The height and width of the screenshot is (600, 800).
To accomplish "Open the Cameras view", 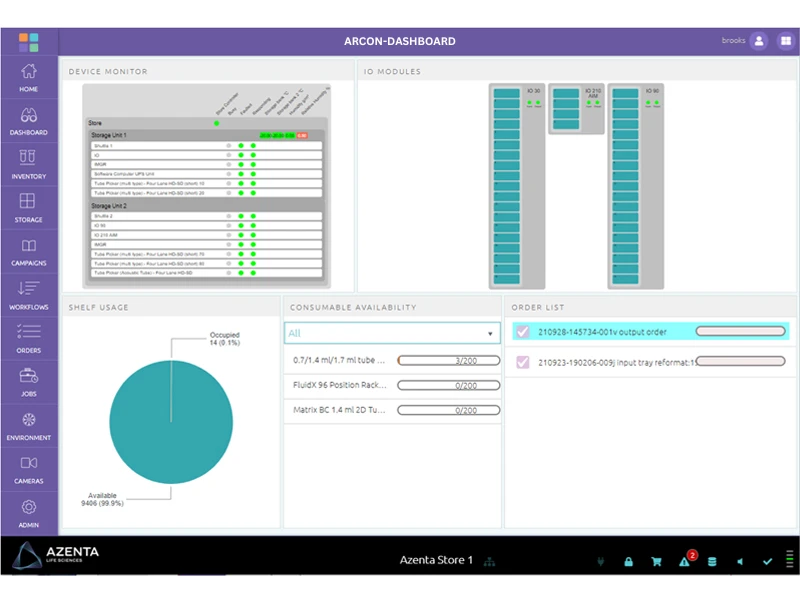I will point(29,470).
